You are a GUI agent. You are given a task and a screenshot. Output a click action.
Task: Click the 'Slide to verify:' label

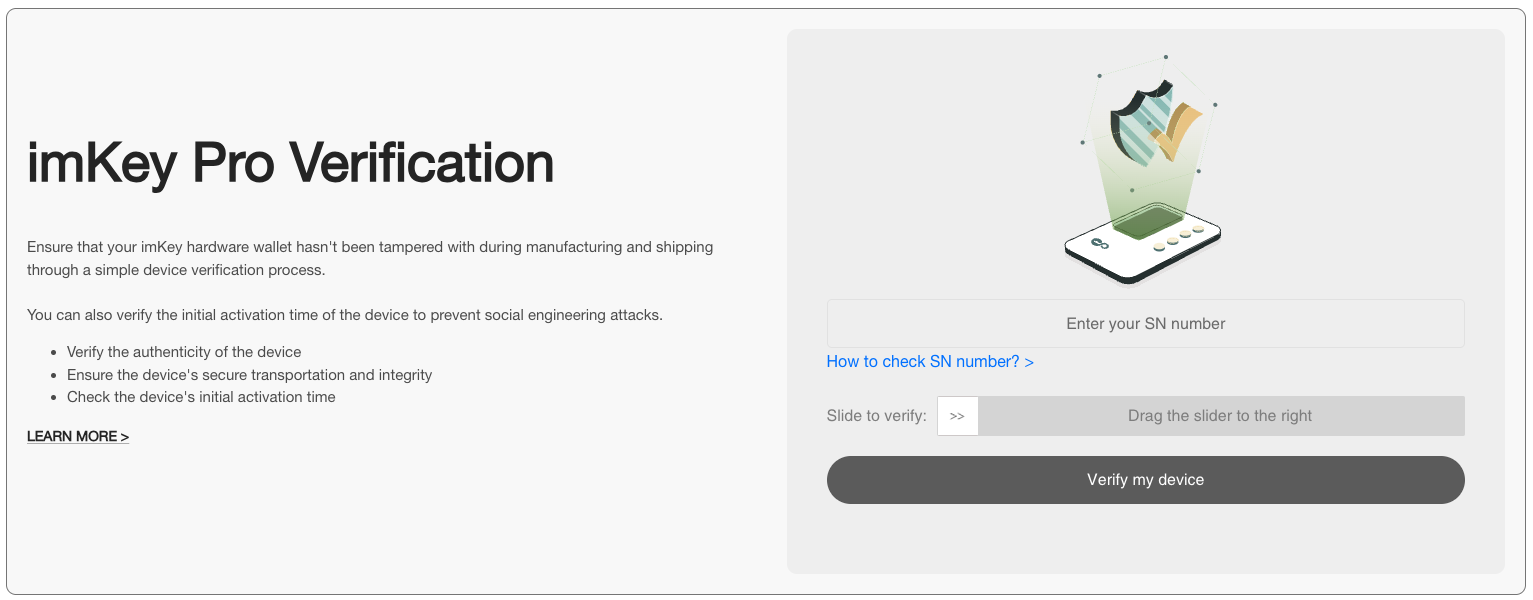click(x=876, y=416)
